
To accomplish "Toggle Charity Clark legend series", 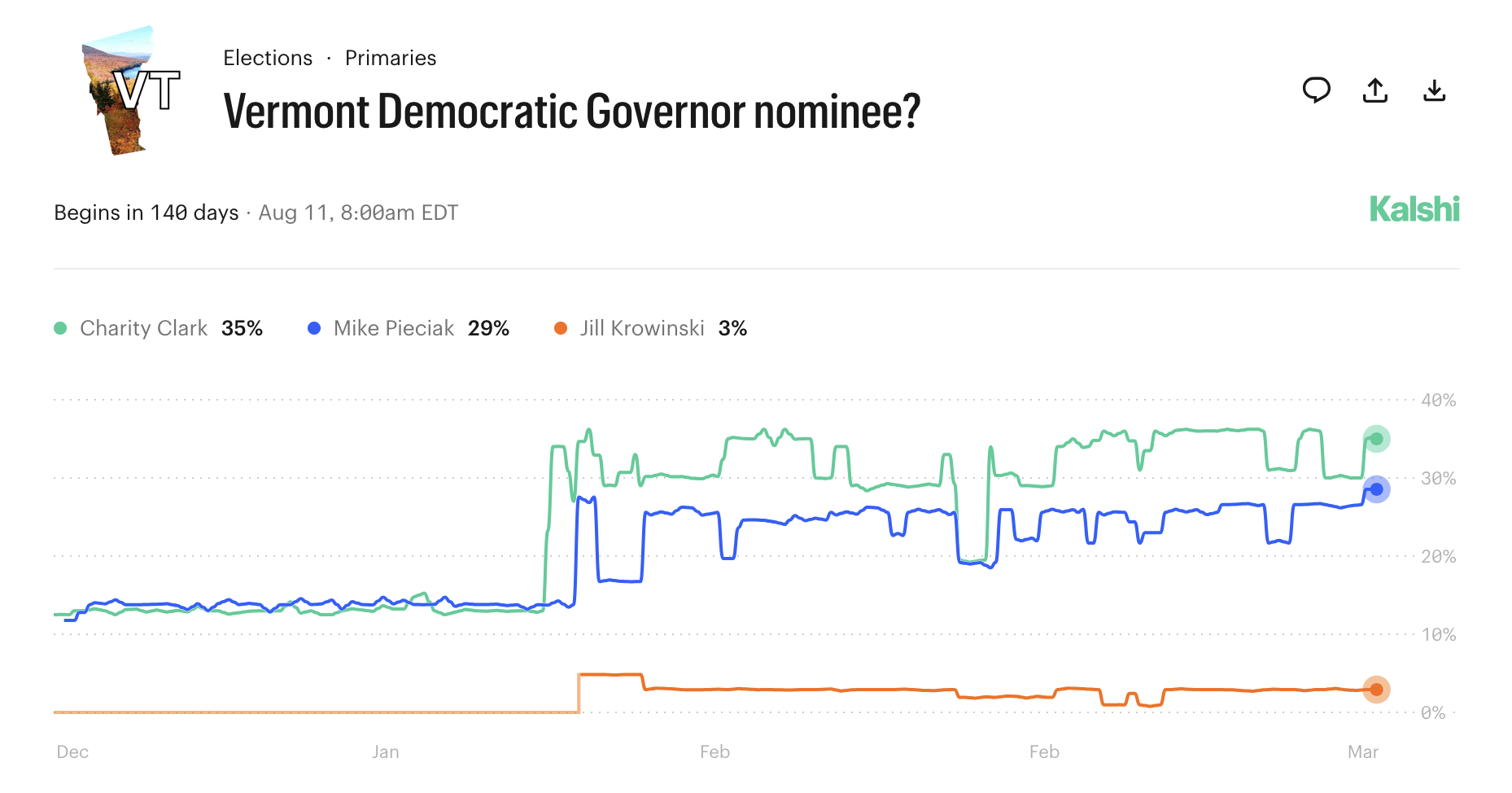I will point(144,328).
